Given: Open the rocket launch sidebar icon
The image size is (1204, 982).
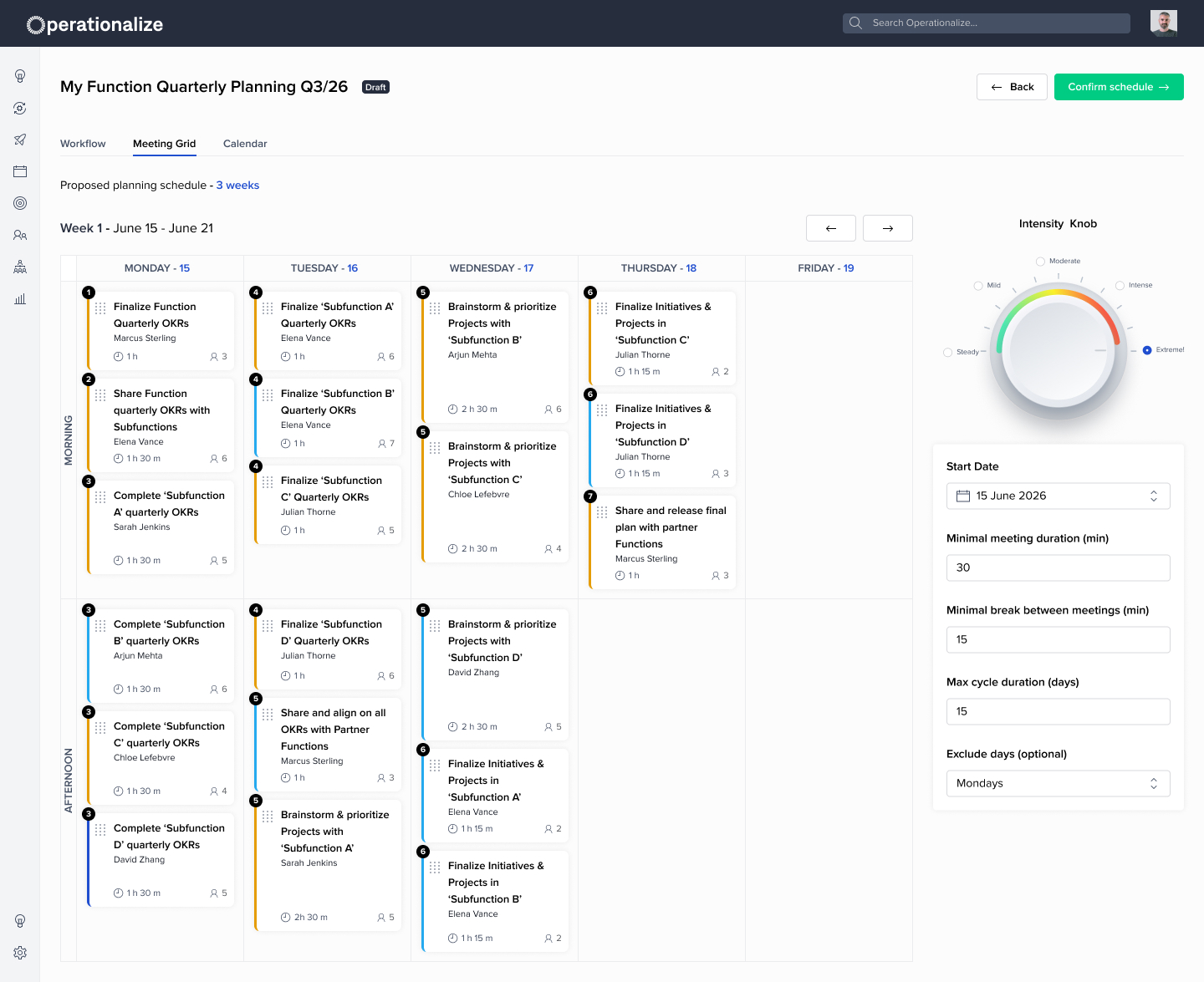Looking at the screenshot, I should coord(20,140).
